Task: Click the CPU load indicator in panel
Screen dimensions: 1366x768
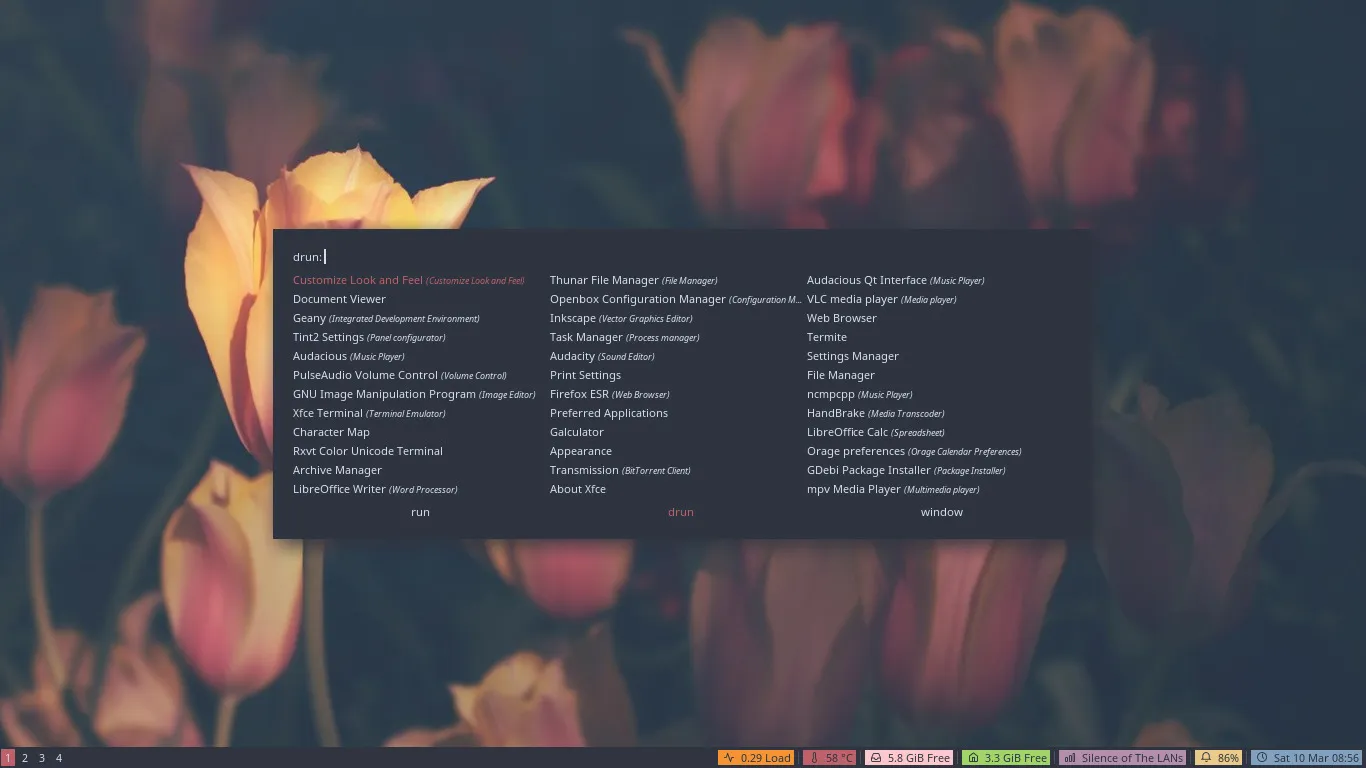Action: click(757, 758)
